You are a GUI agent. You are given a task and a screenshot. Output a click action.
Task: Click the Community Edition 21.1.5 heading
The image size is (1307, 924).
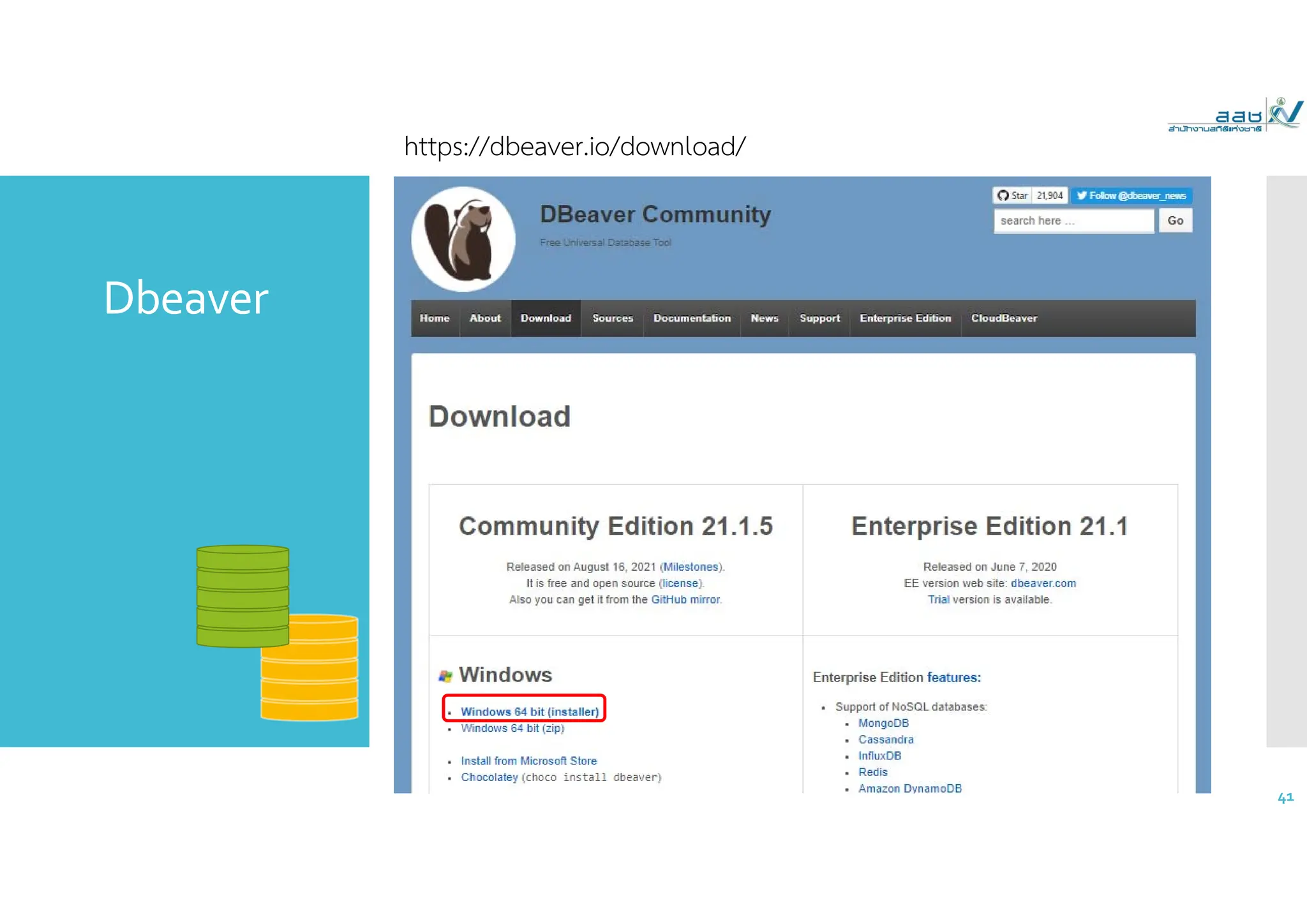pyautogui.click(x=616, y=526)
